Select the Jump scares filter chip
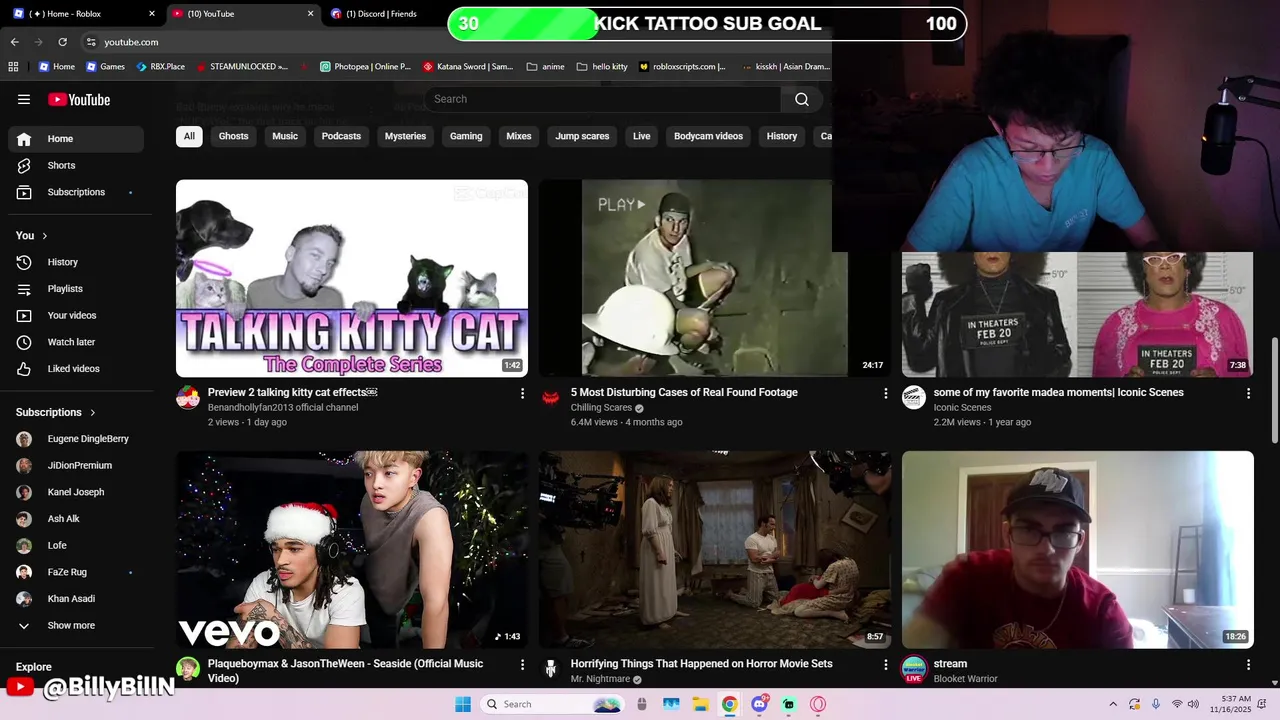 [582, 136]
